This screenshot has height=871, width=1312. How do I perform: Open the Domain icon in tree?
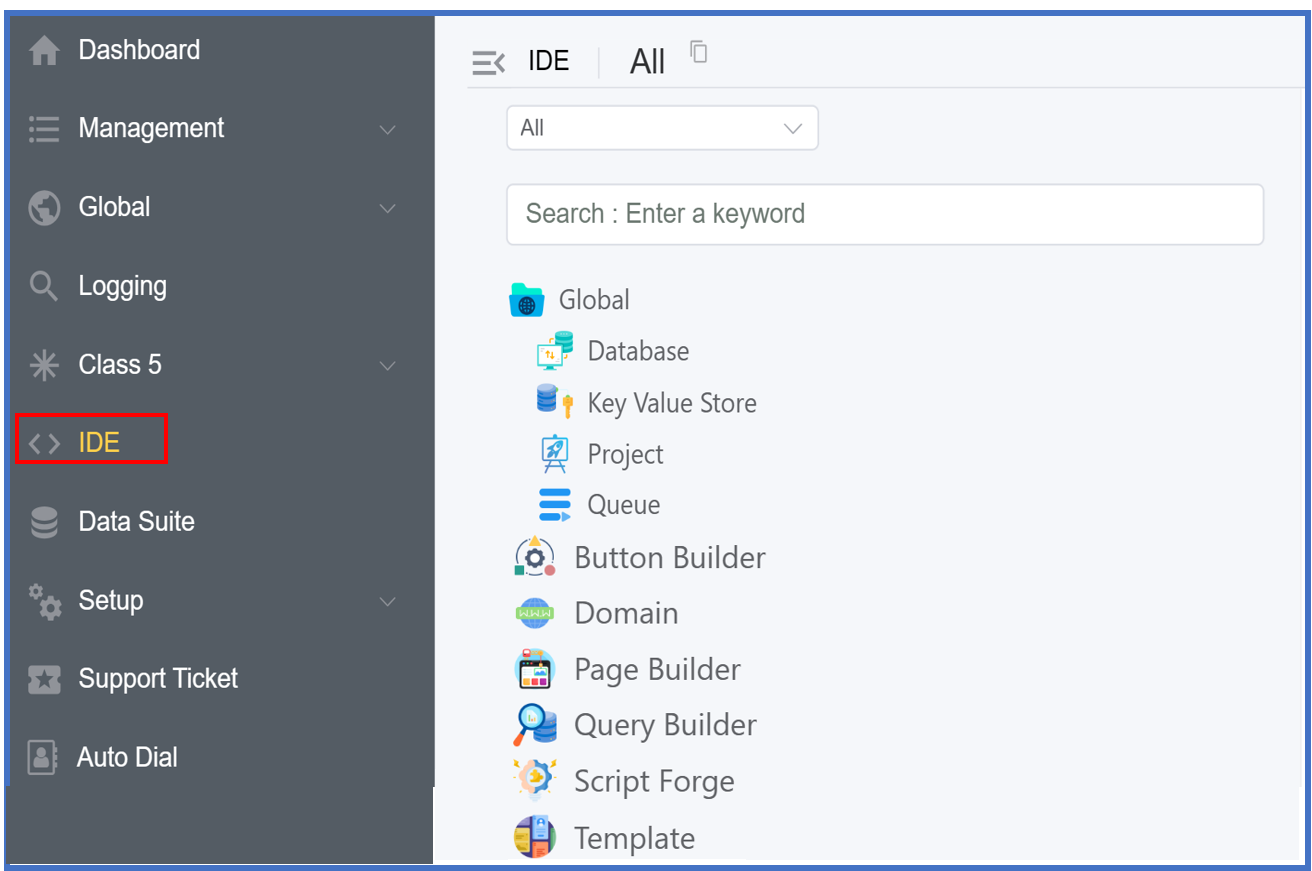pos(534,613)
